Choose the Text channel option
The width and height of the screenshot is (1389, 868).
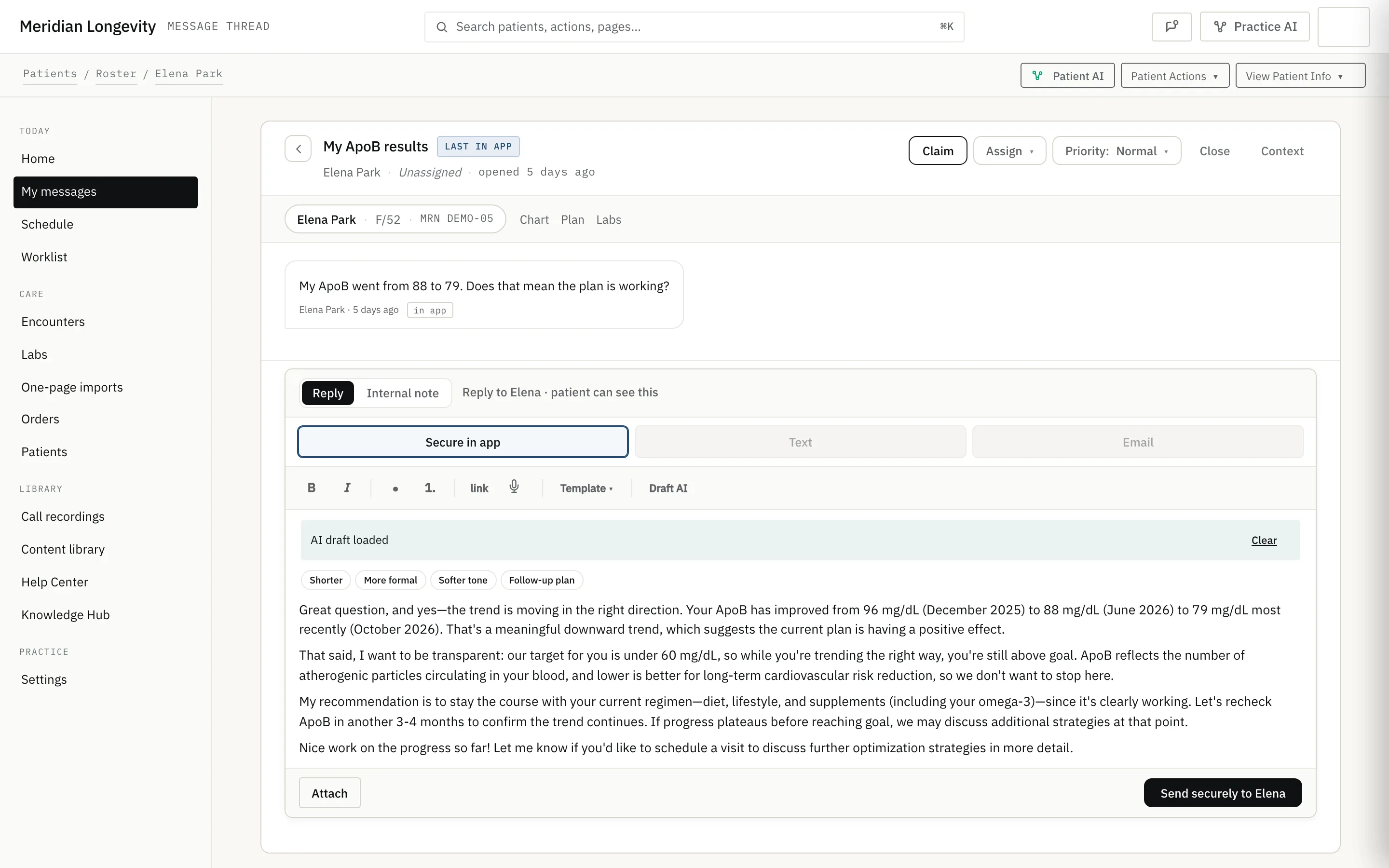(800, 442)
